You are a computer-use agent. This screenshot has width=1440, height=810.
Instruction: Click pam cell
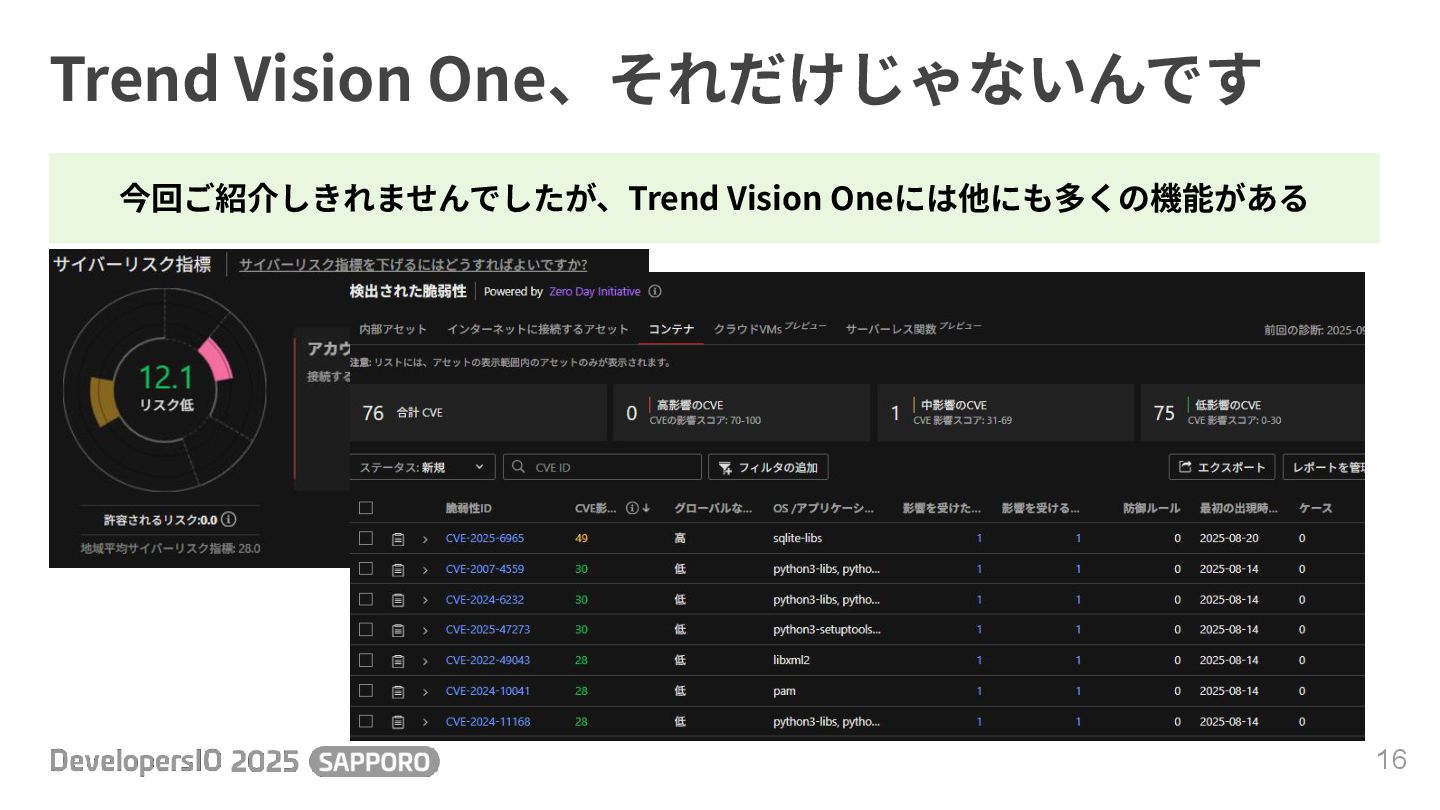(784, 691)
